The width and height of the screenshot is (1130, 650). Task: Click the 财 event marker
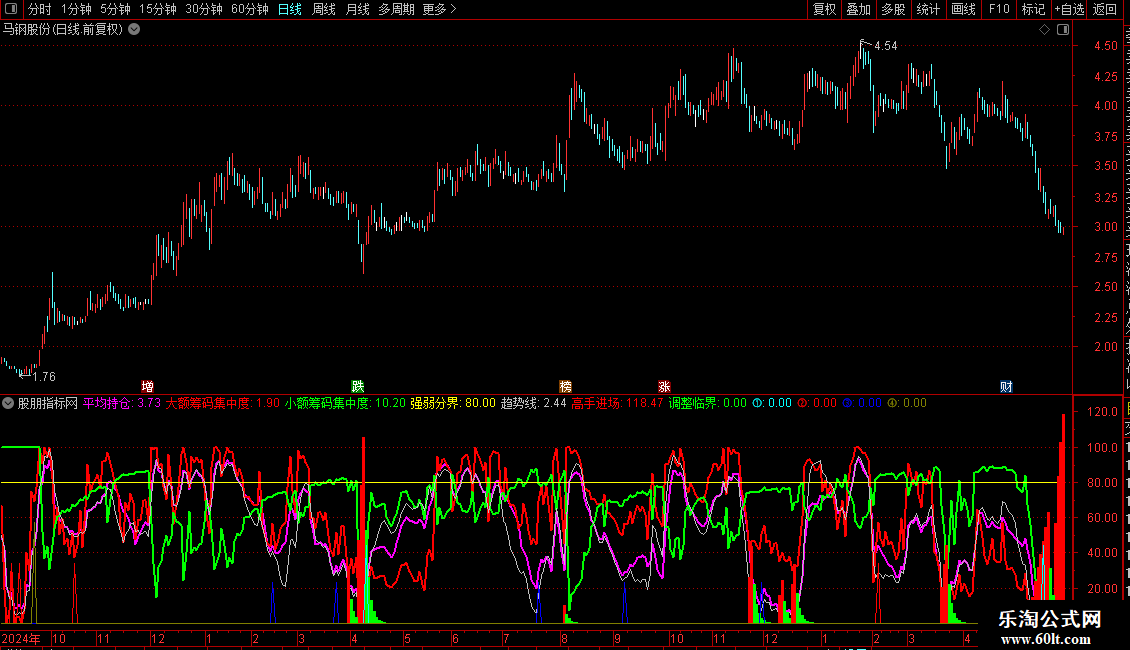pyautogui.click(x=1006, y=386)
